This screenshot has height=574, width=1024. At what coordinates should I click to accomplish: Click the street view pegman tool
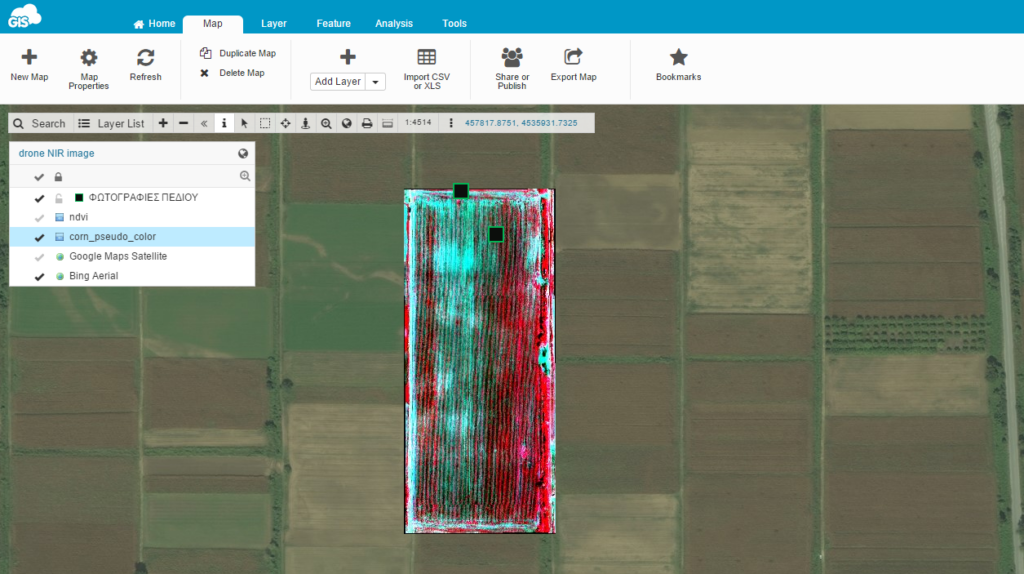[x=305, y=123]
